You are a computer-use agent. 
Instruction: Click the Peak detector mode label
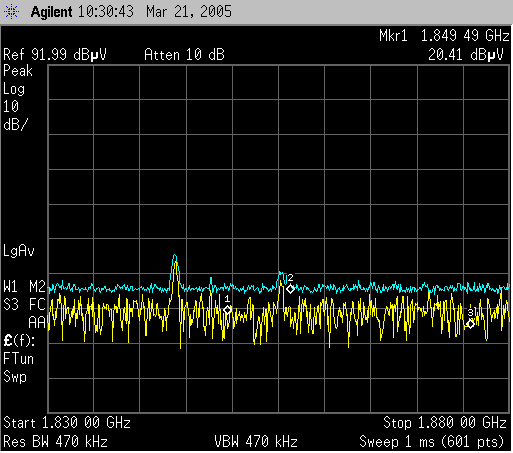pos(18,71)
